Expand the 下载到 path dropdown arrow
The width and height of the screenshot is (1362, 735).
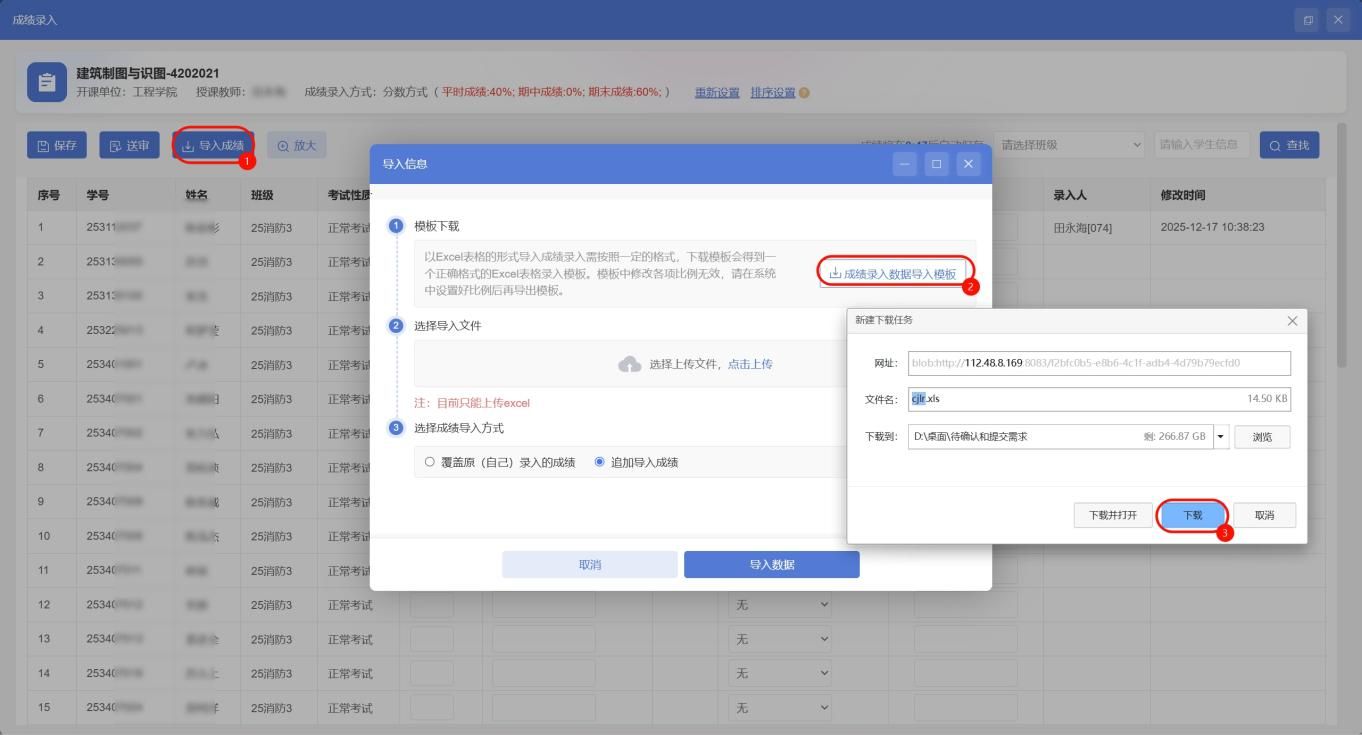coord(1221,437)
